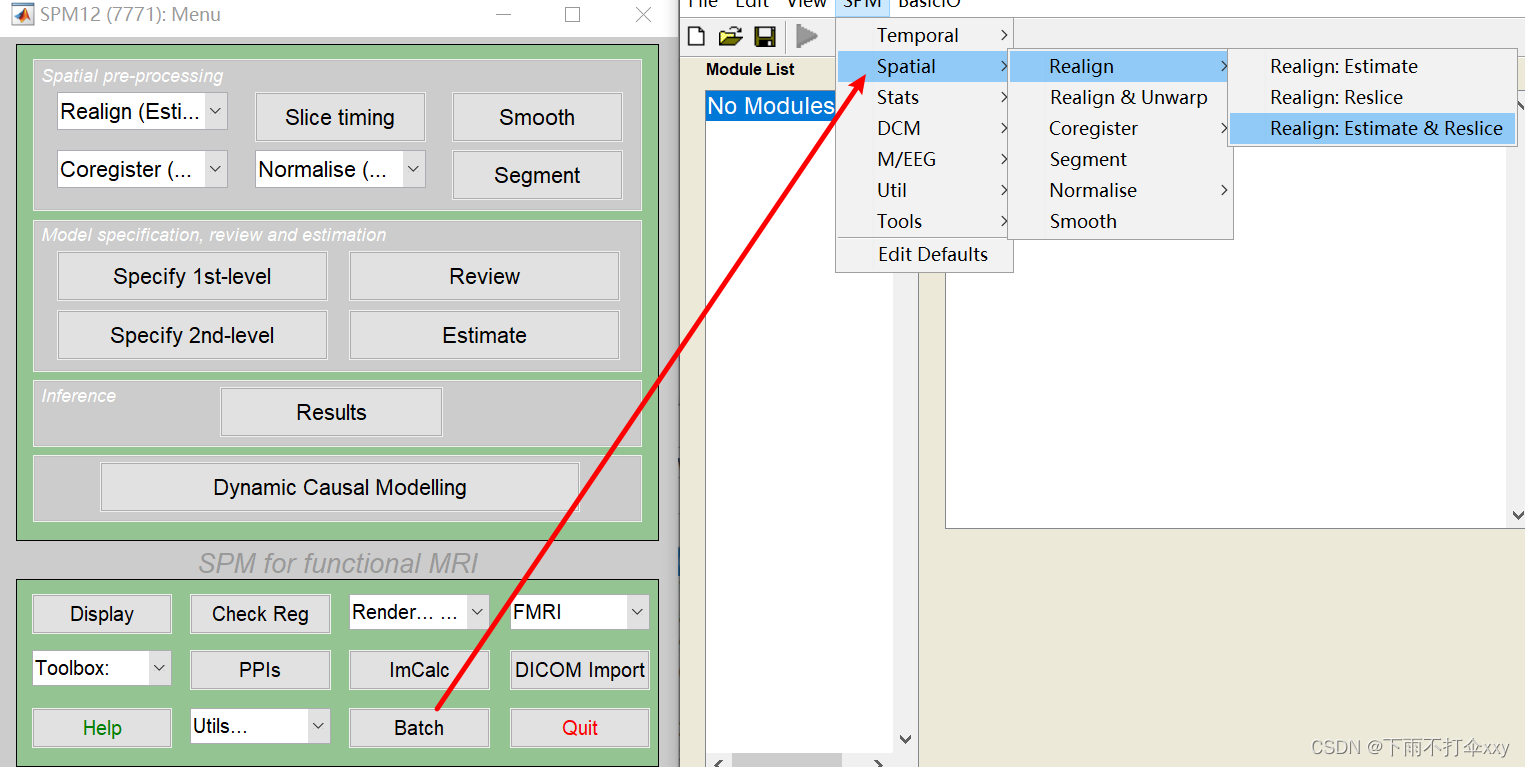Click the New batch icon in toolbar
1525x767 pixels.
697,37
